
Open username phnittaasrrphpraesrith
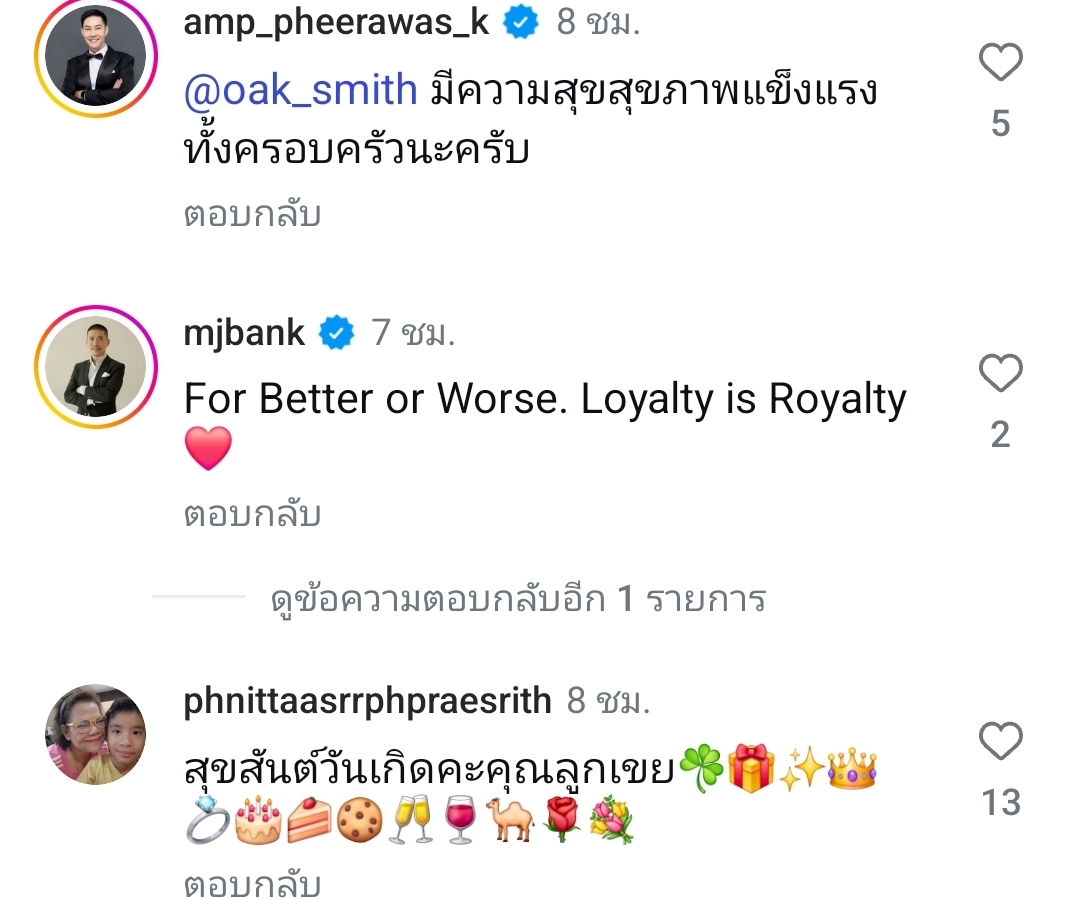[x=367, y=701]
